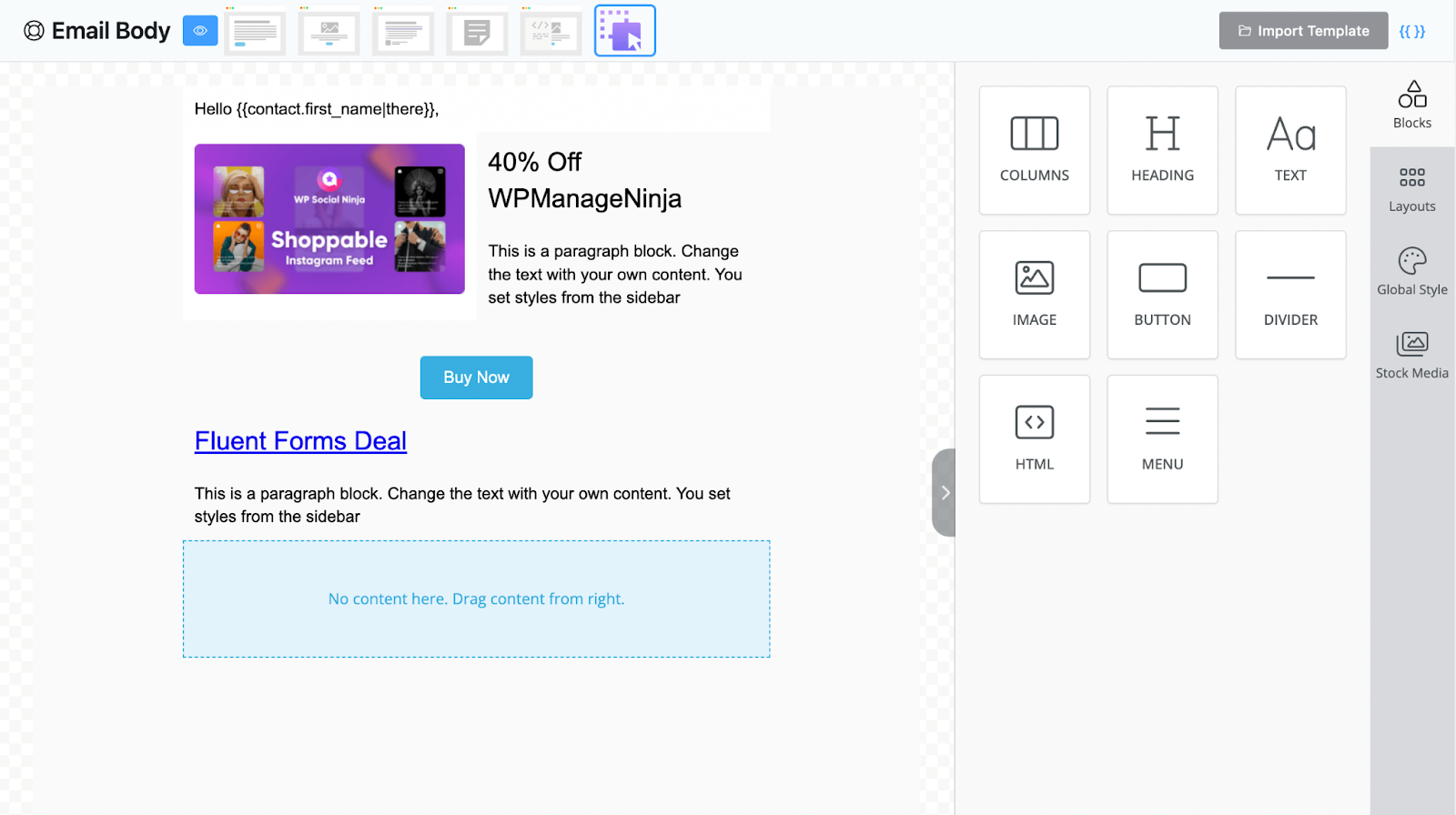This screenshot has width=1456, height=815.
Task: Toggle the email preview eye button
Action: 200,31
